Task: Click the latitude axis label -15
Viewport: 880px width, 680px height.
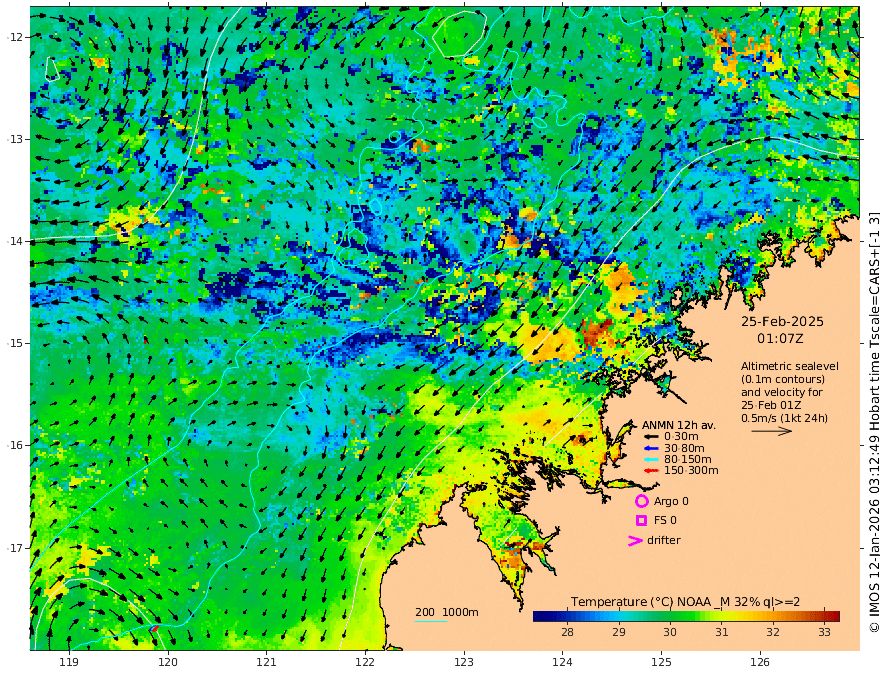Action: click(15, 343)
